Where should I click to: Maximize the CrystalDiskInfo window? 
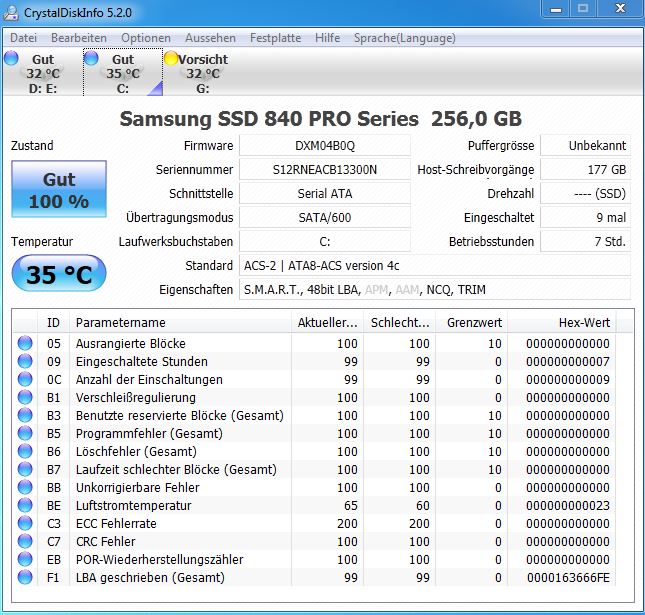[583, 9]
